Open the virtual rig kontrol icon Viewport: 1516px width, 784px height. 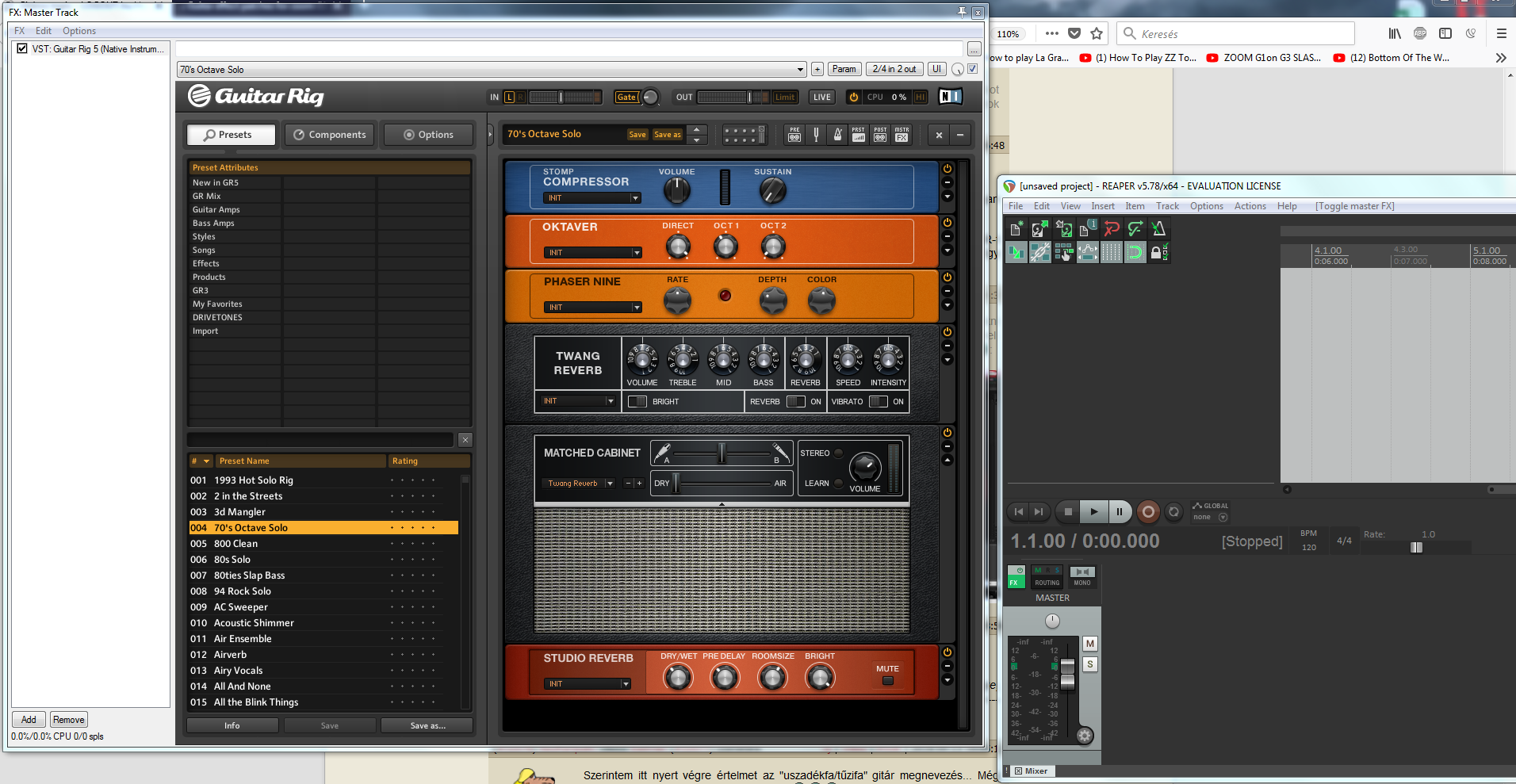(745, 135)
